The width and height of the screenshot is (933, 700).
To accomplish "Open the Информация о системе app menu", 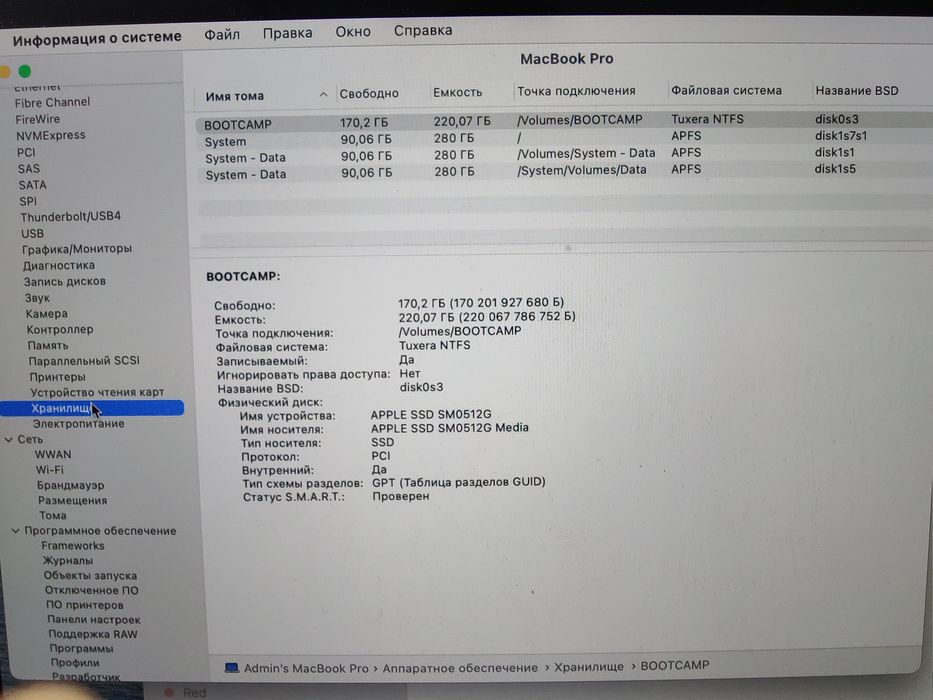I will coord(97,38).
